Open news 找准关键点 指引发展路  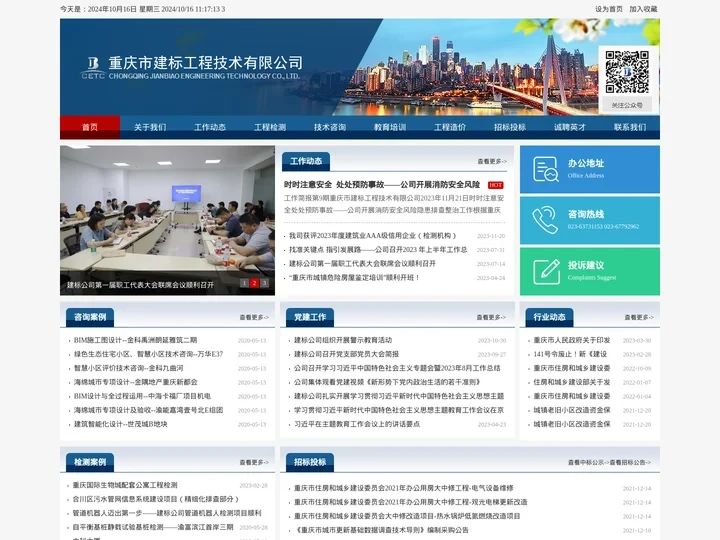pyautogui.click(x=378, y=250)
